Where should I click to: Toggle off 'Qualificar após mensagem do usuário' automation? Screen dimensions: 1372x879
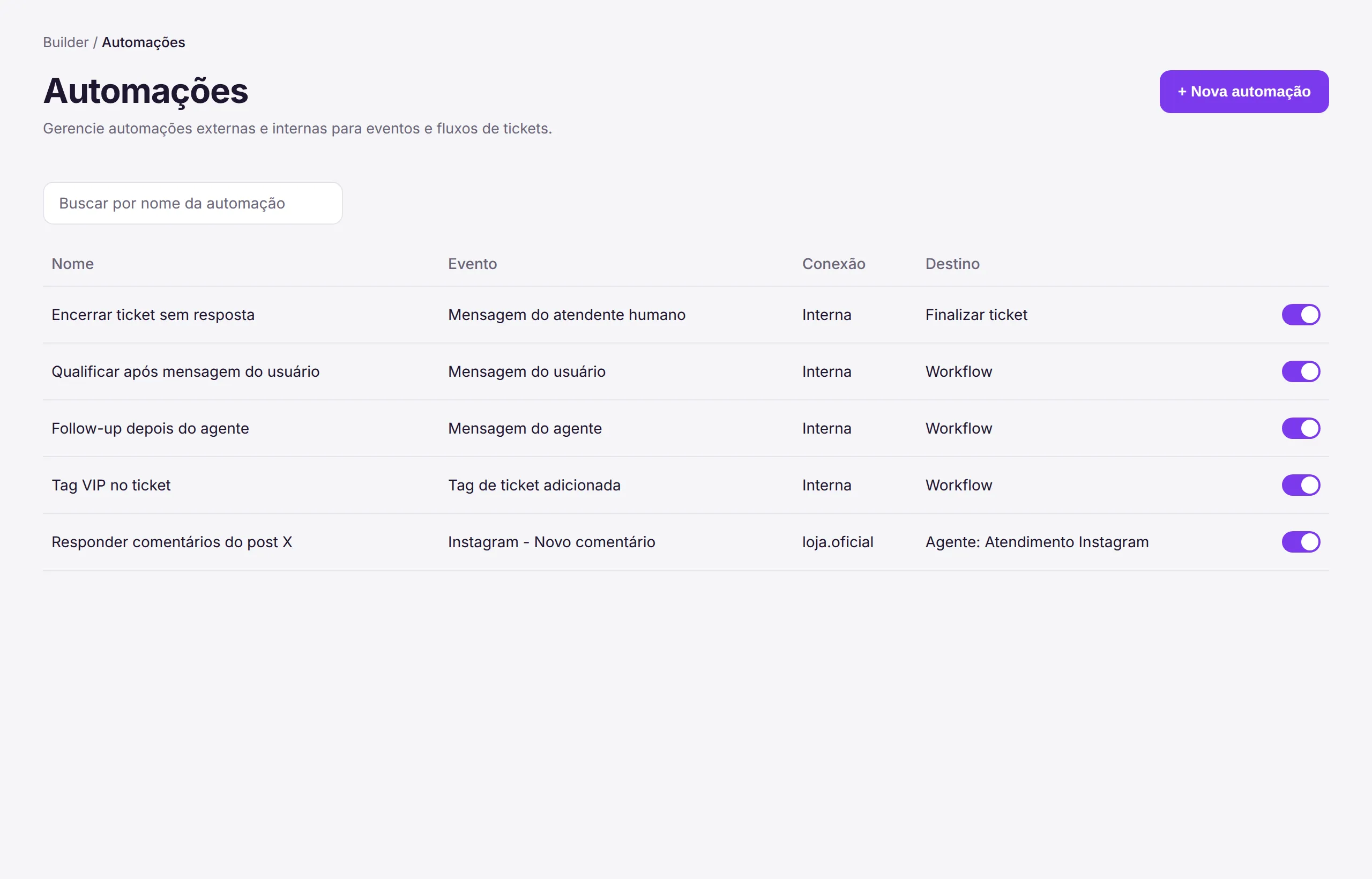coord(1301,371)
